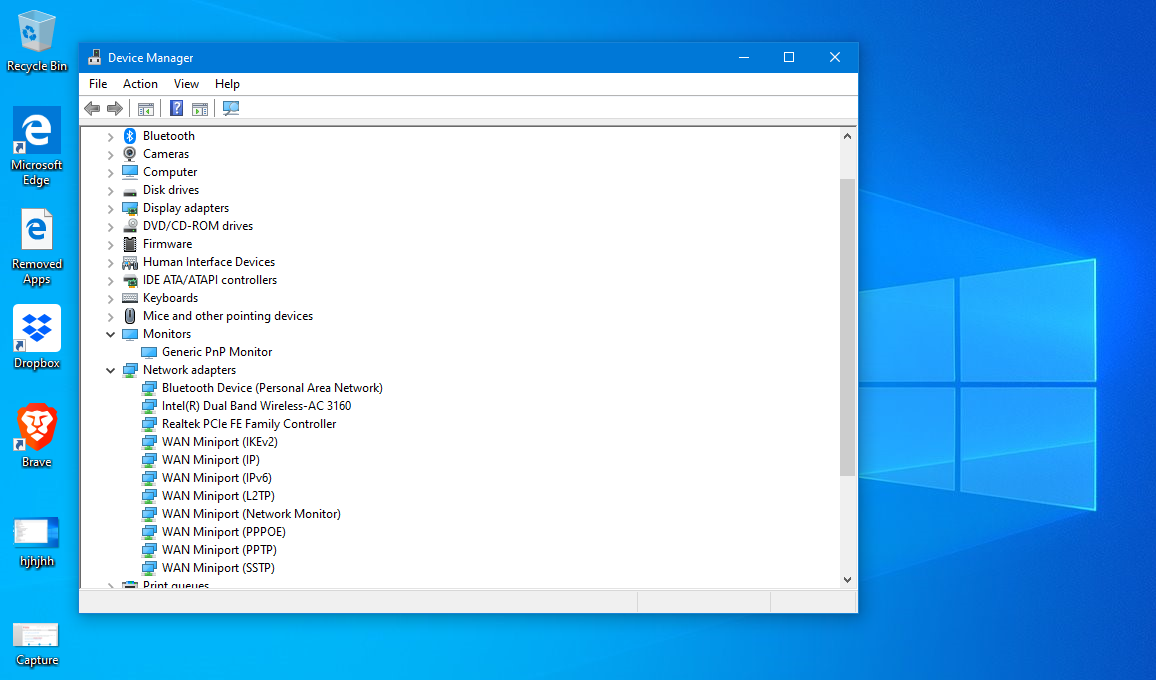Open the View menu

coord(187,84)
